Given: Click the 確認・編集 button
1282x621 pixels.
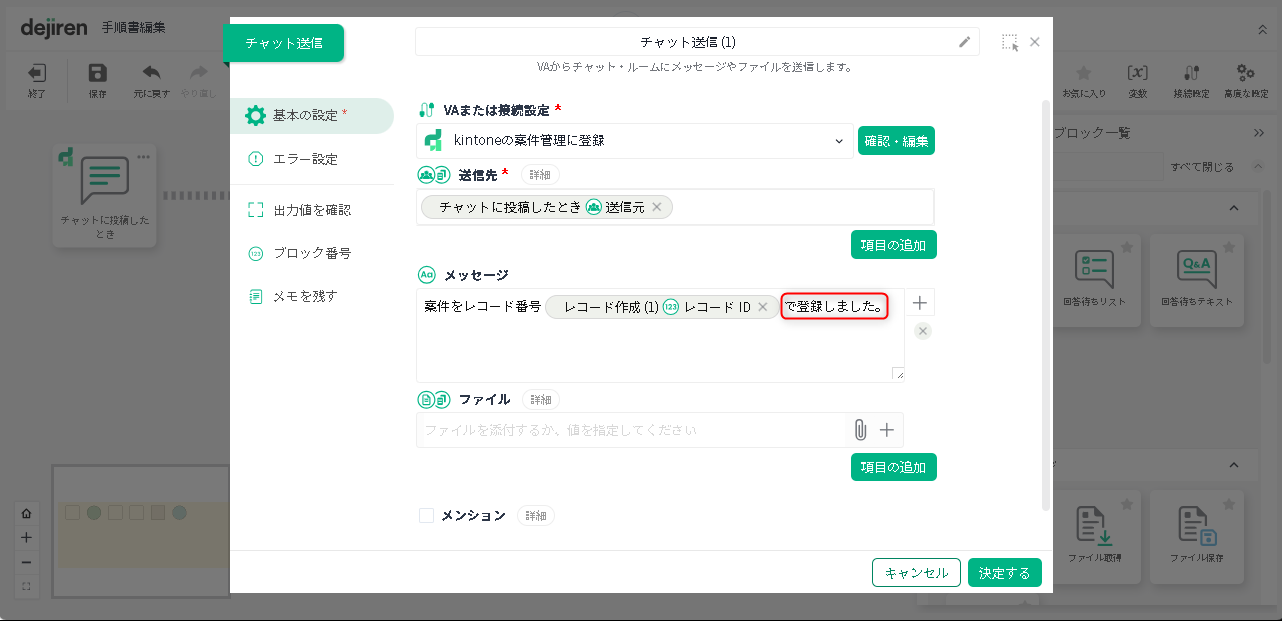Looking at the screenshot, I should pos(896,141).
